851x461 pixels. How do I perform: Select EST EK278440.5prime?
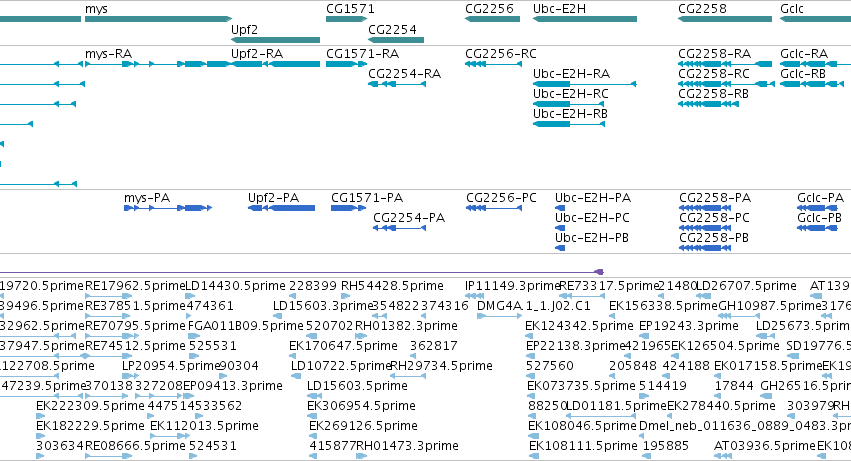click(721, 406)
